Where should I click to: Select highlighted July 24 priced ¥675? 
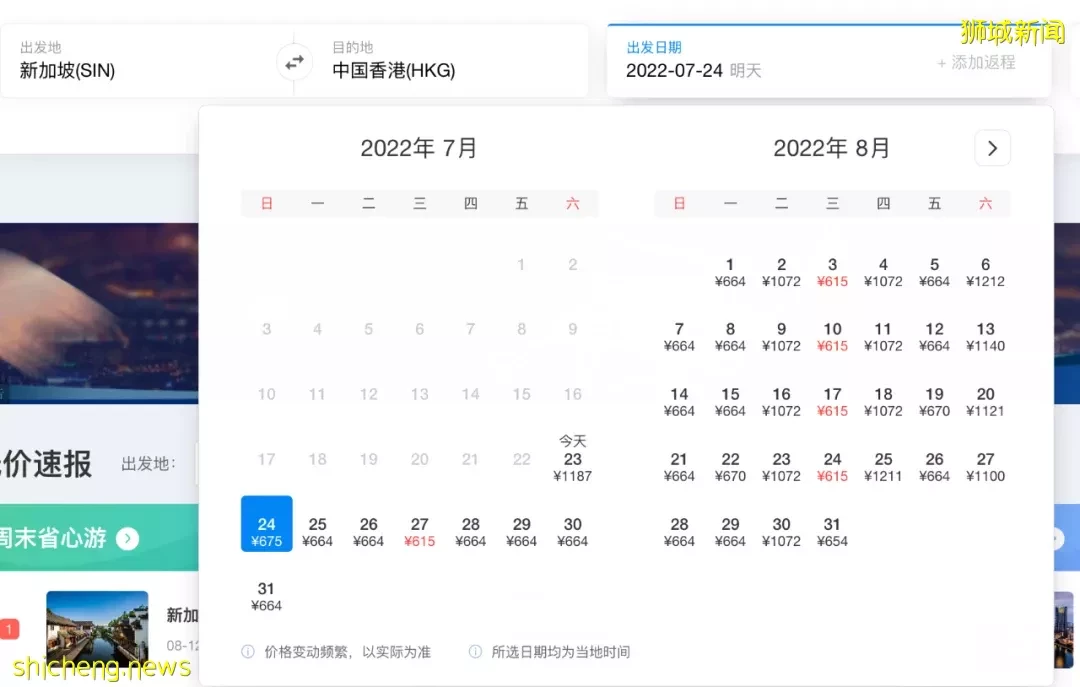(267, 524)
